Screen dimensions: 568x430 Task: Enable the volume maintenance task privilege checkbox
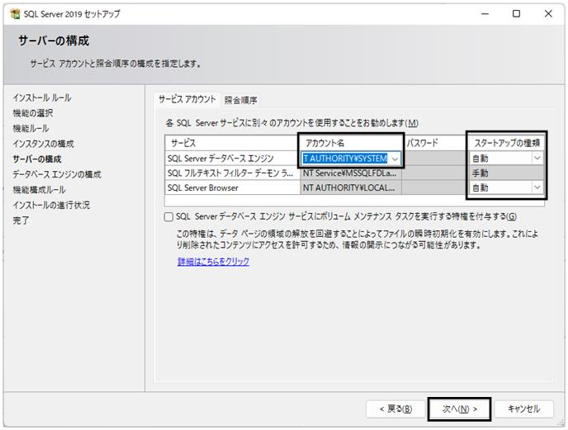pyautogui.click(x=168, y=217)
